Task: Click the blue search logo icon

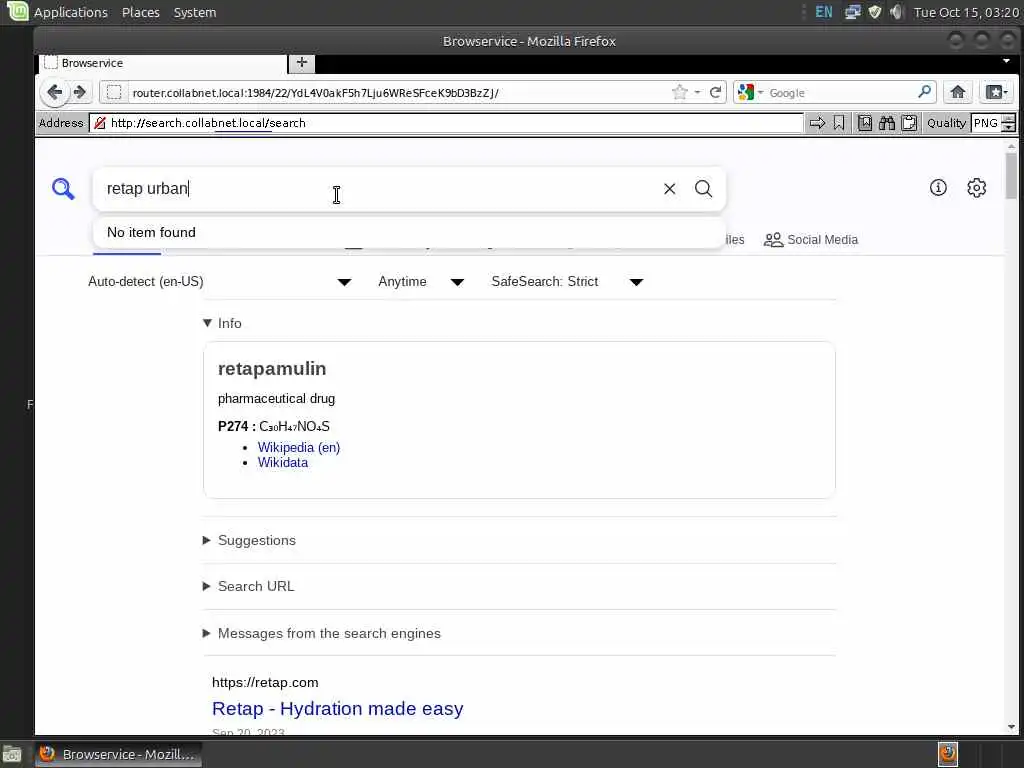Action: pos(63,189)
